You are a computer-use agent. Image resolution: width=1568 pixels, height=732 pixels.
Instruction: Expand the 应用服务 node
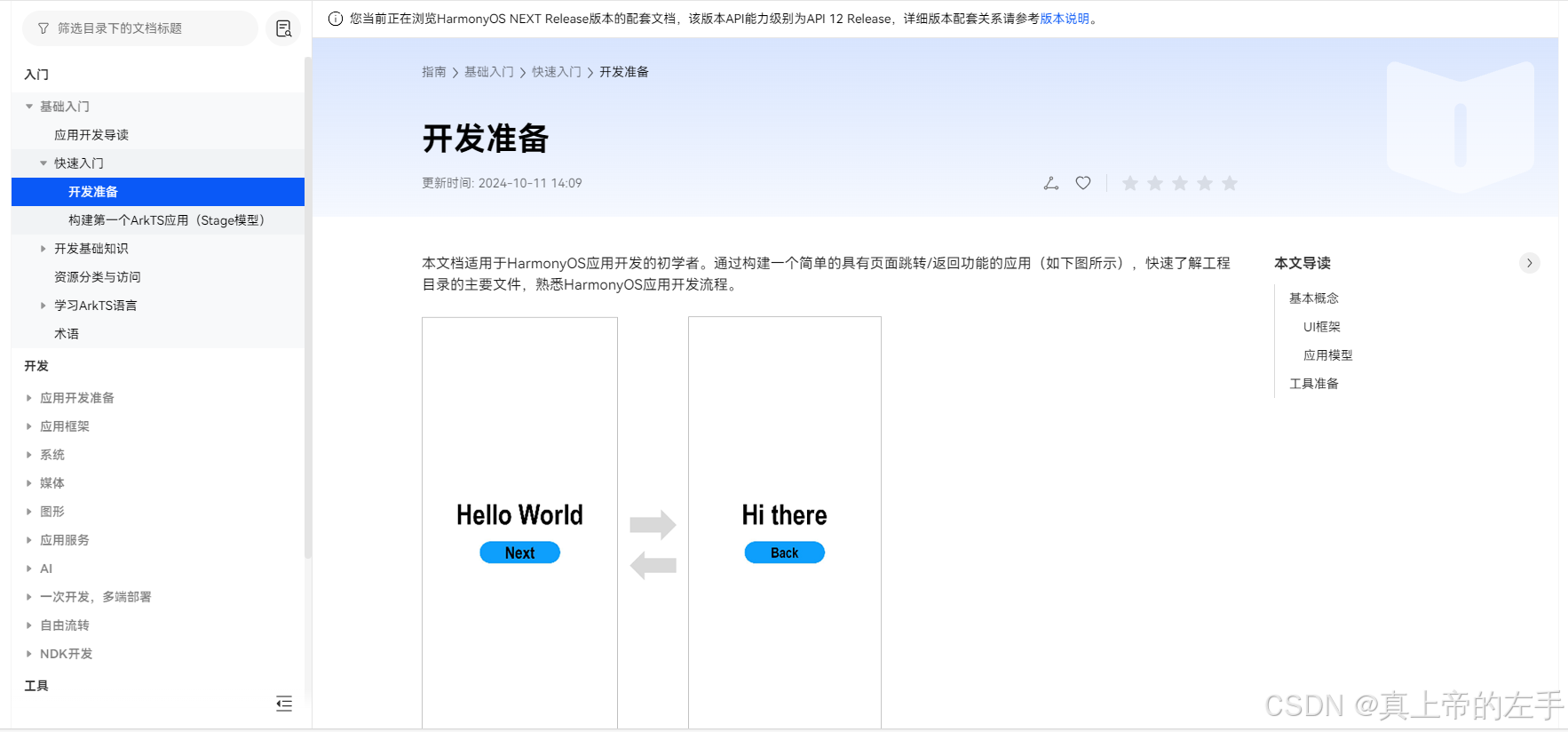tap(29, 540)
